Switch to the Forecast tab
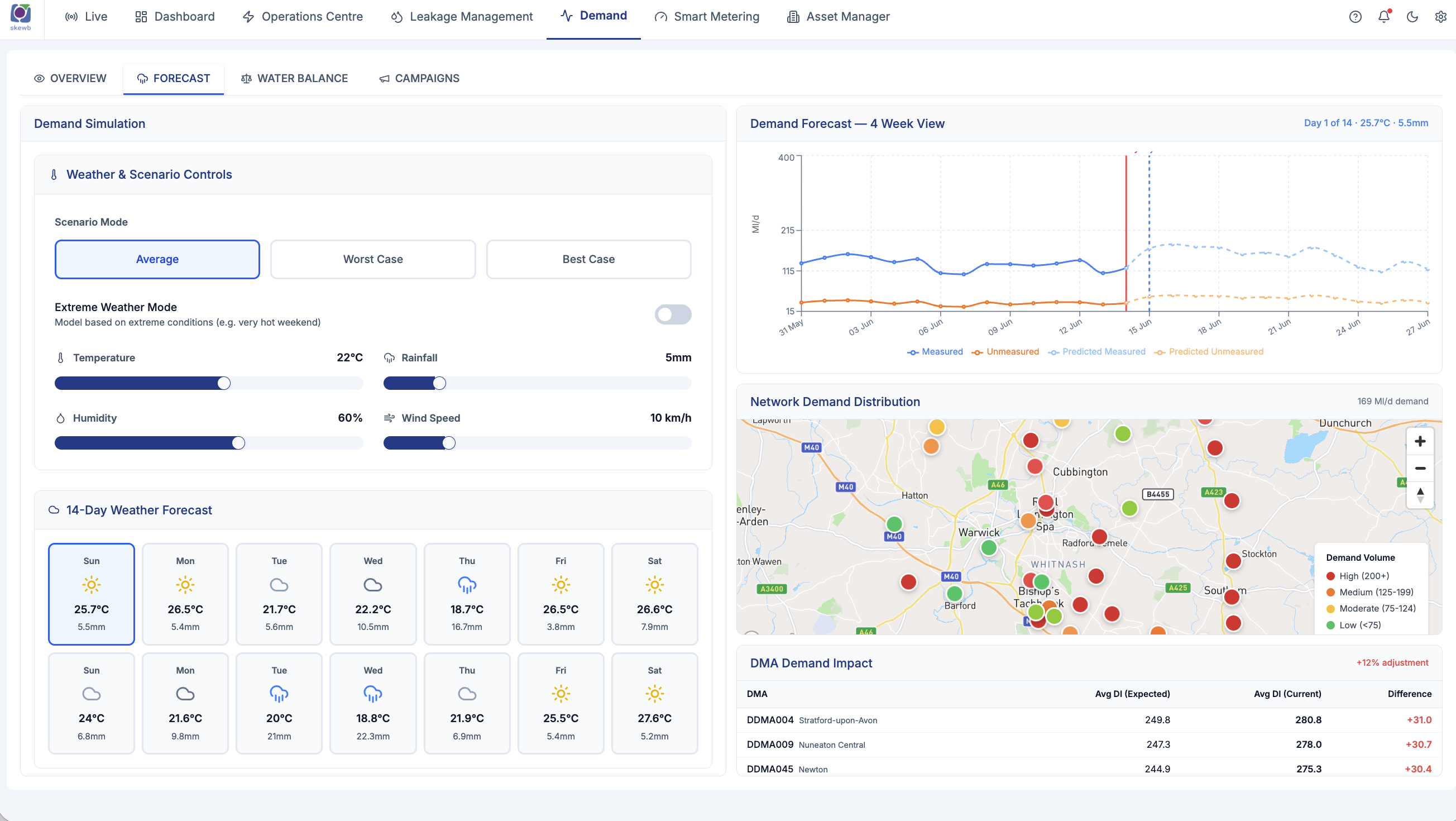1456x821 pixels. (174, 79)
